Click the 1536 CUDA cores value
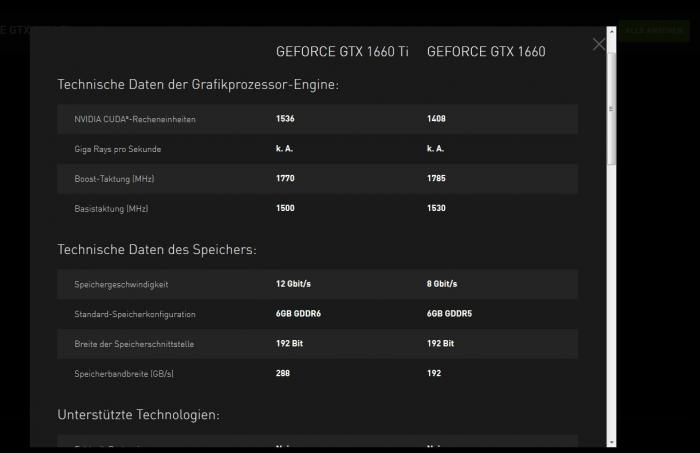This screenshot has width=700, height=453. point(285,119)
